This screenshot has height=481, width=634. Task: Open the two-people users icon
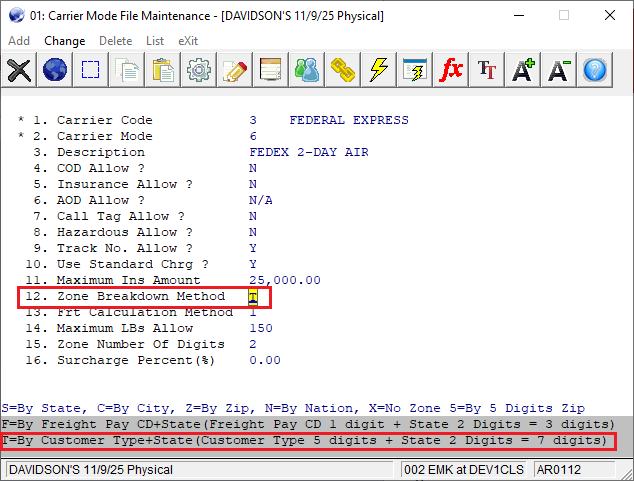307,70
